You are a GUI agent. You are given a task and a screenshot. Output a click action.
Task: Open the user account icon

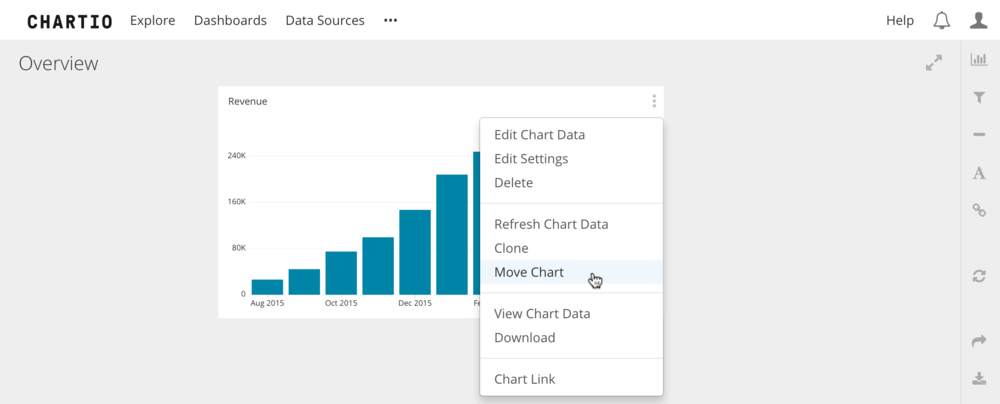click(978, 20)
